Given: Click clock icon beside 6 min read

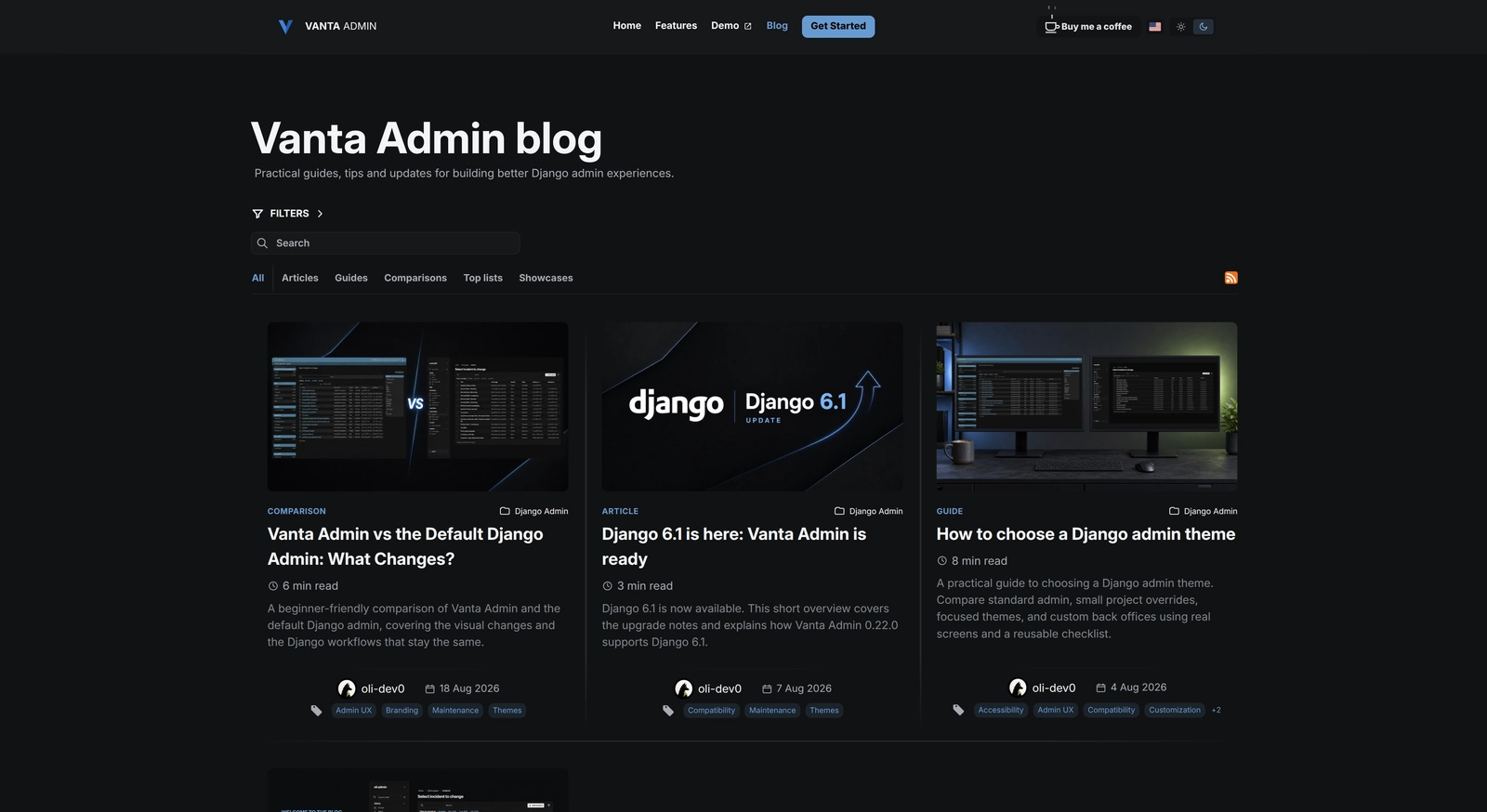Looking at the screenshot, I should (x=273, y=586).
